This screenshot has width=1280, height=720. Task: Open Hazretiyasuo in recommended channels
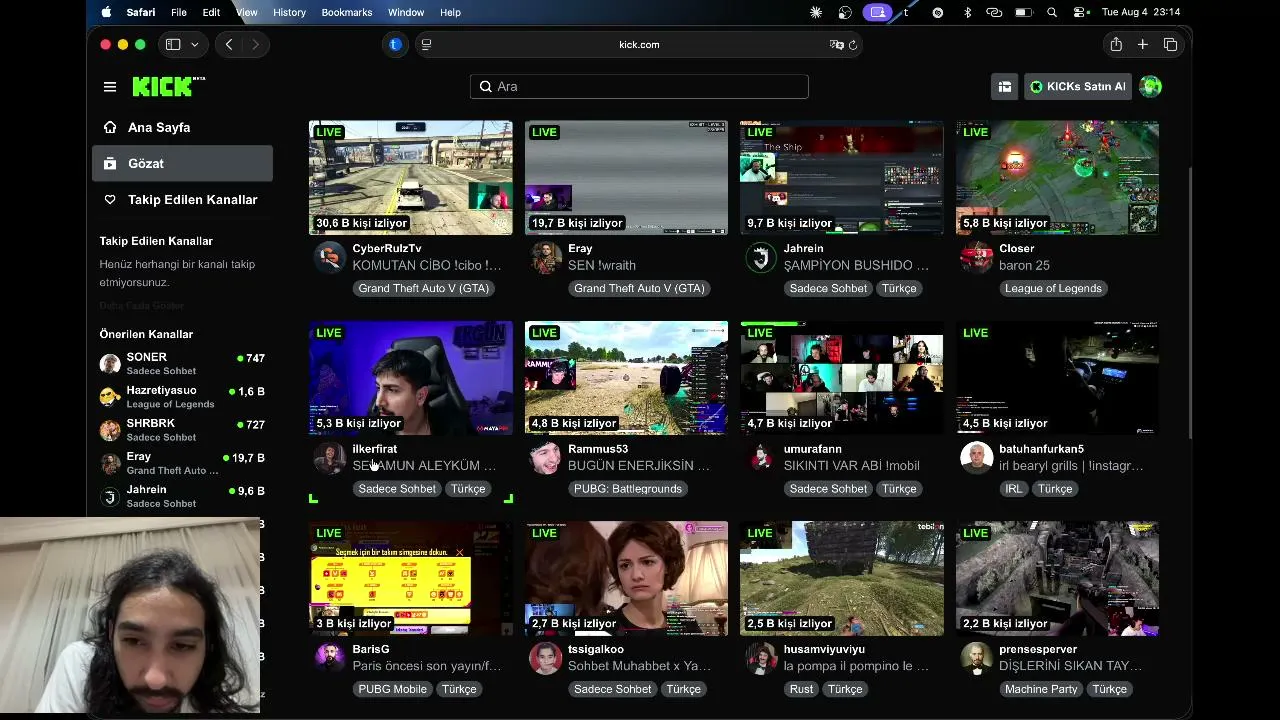click(182, 397)
